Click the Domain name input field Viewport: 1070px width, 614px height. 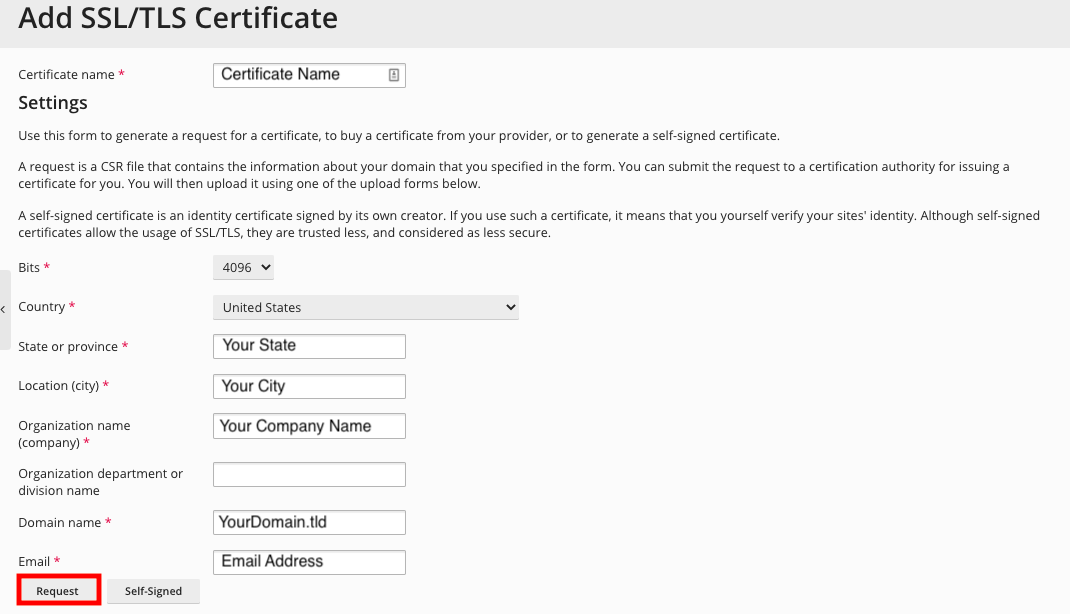(x=309, y=522)
